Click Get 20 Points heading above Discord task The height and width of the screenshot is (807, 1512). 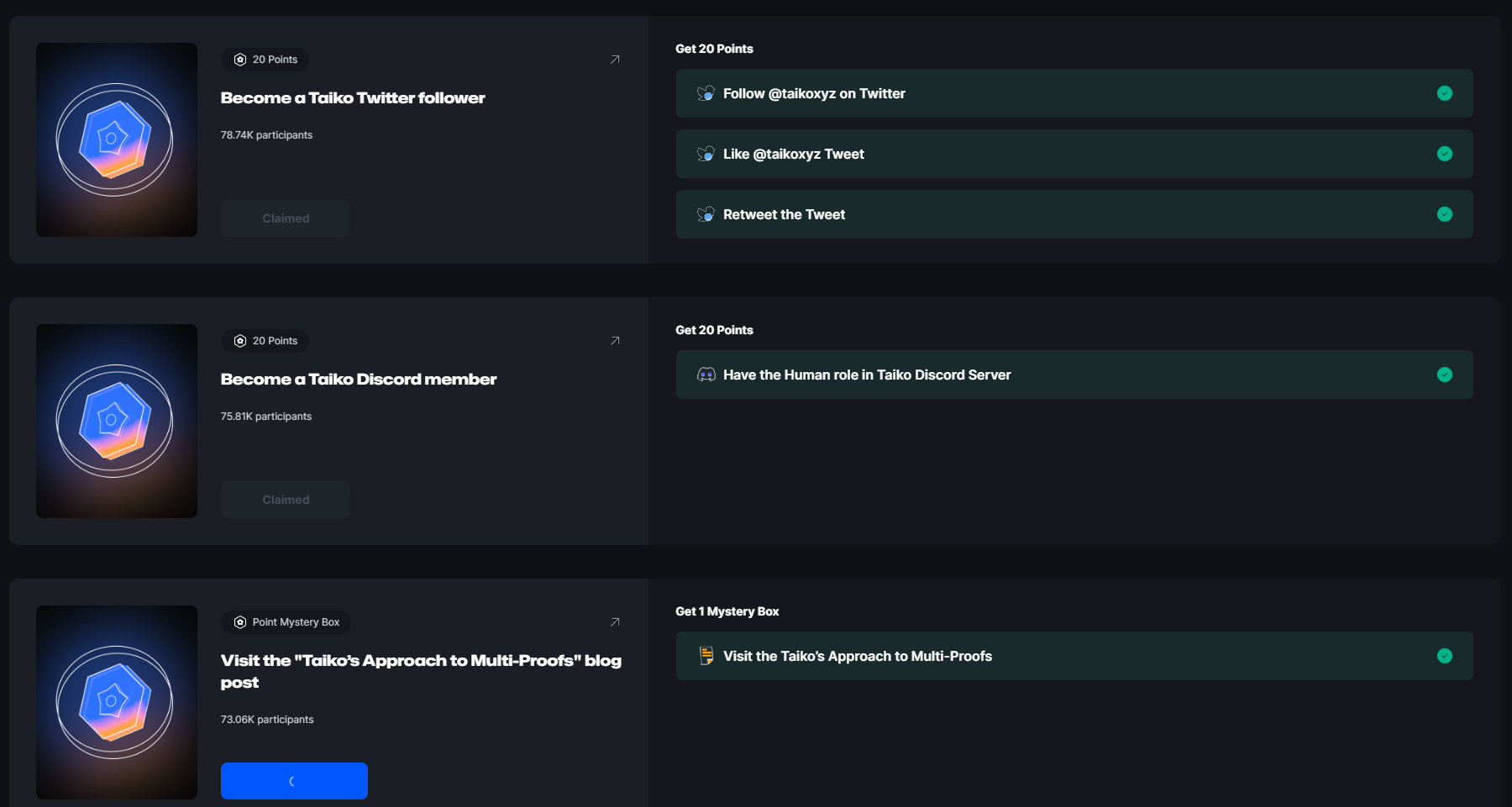714,330
